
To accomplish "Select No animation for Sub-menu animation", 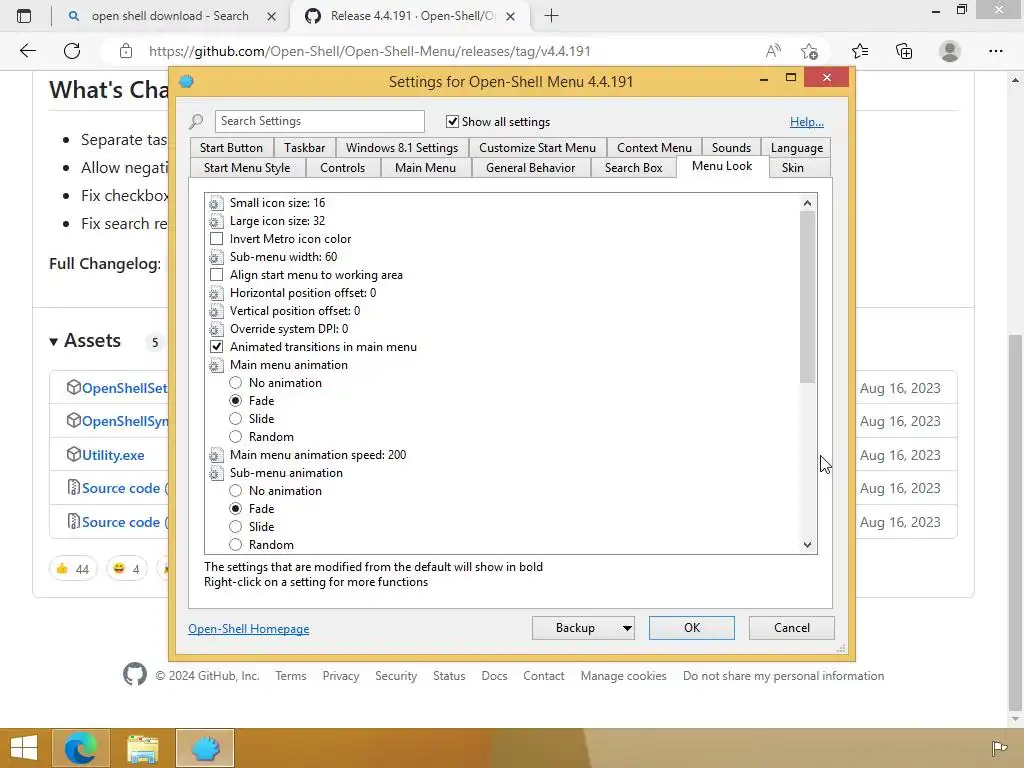I will coord(236,491).
